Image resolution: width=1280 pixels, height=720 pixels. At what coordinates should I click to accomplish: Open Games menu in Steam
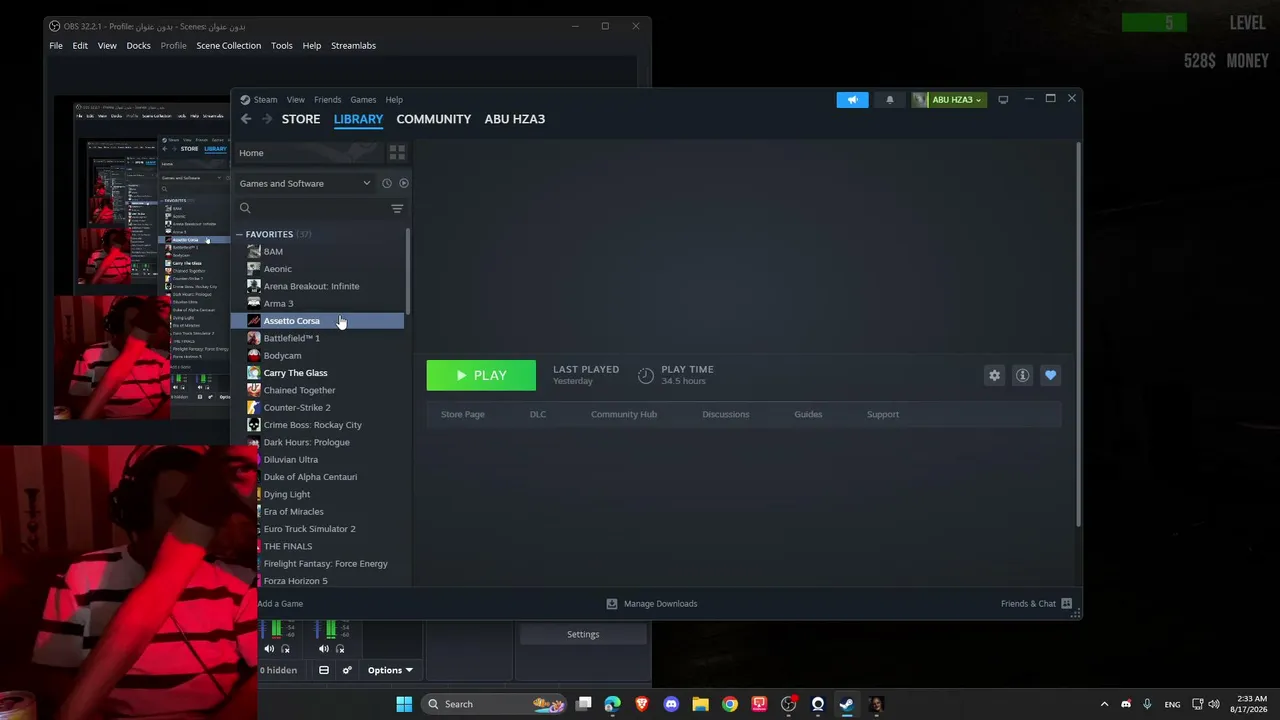tap(363, 100)
